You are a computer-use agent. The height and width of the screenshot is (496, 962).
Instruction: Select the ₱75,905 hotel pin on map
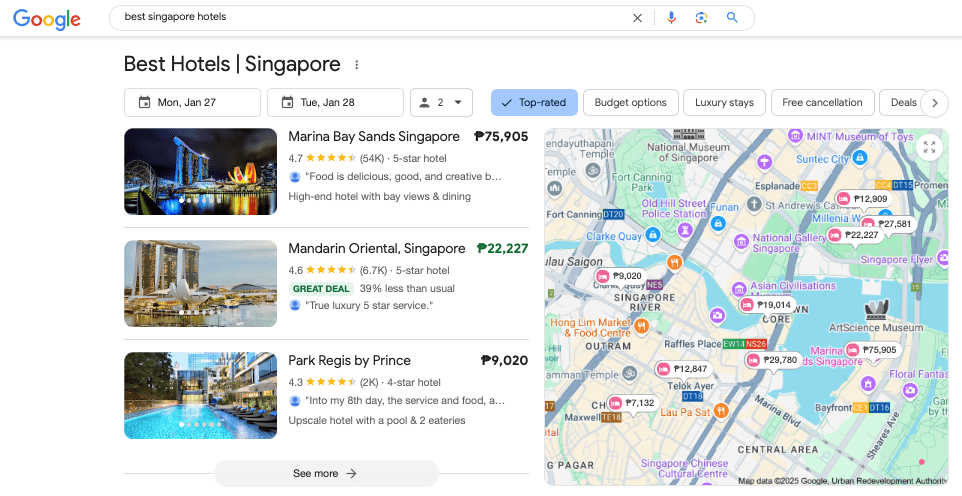tap(872, 350)
